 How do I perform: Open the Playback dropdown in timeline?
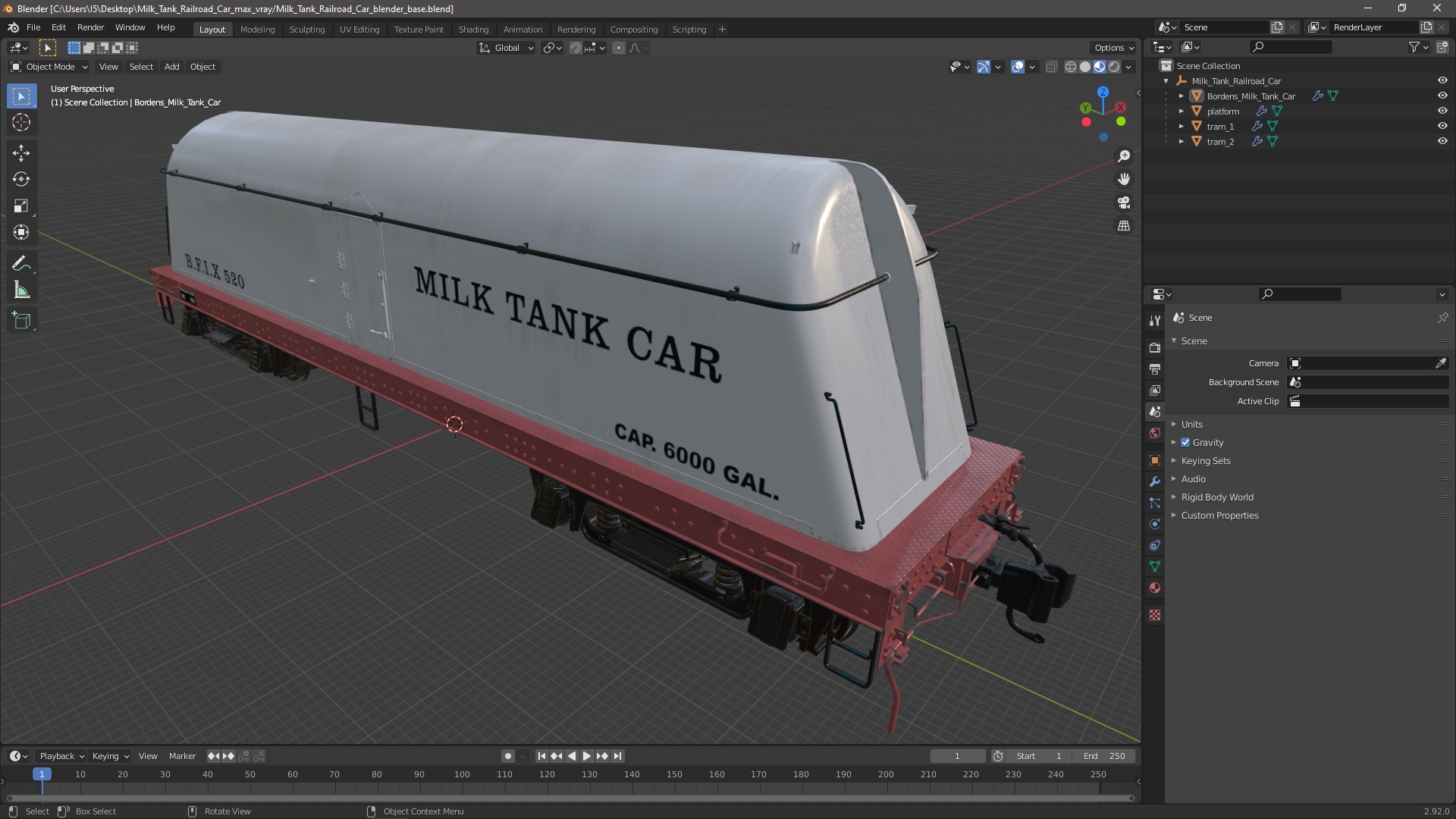pos(61,756)
